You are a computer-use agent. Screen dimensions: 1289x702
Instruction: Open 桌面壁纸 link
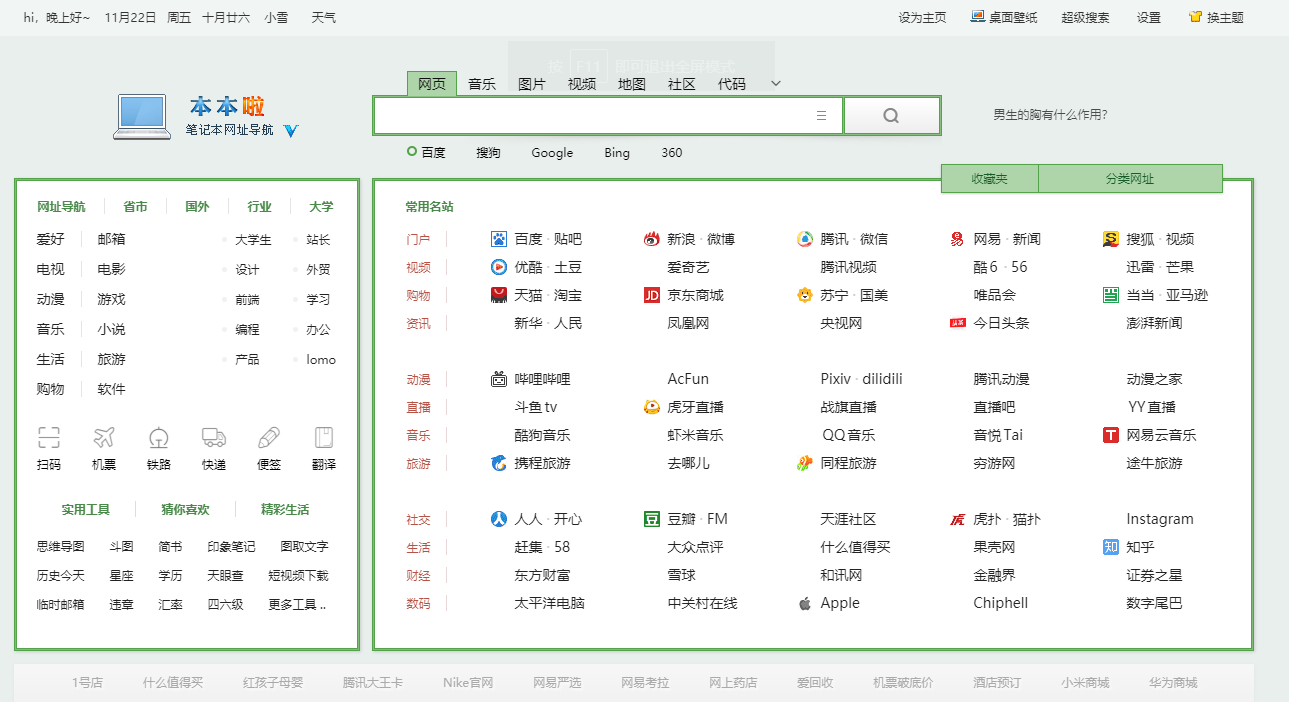tap(1004, 17)
